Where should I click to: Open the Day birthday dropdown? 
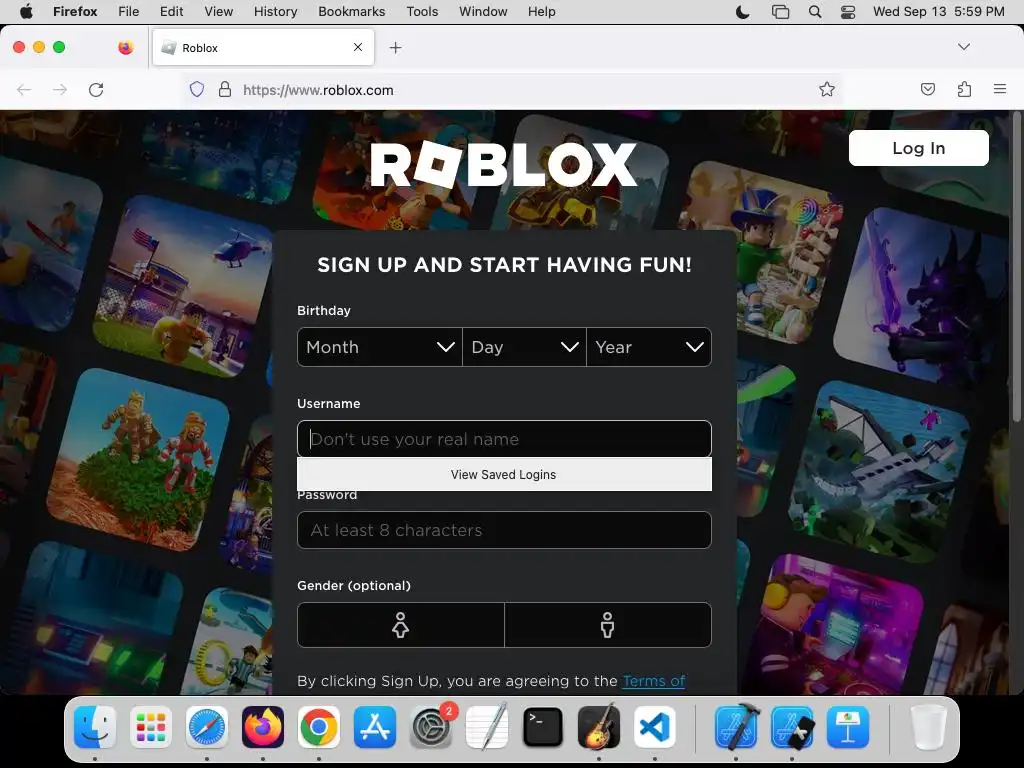click(x=524, y=347)
